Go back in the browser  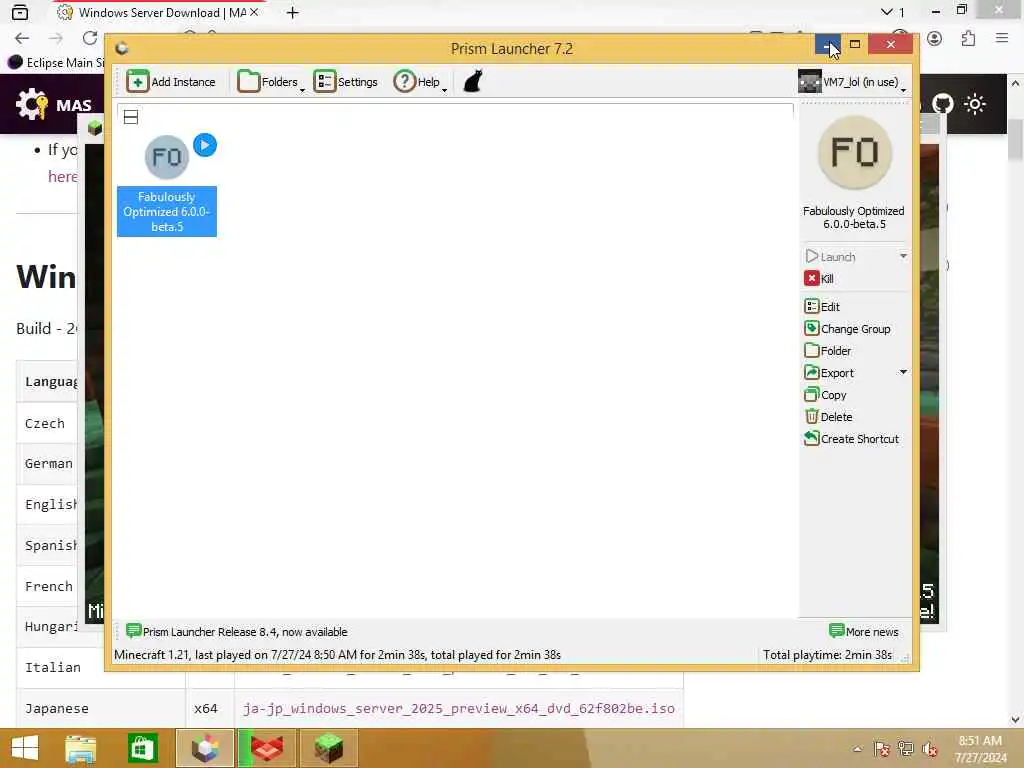point(22,38)
